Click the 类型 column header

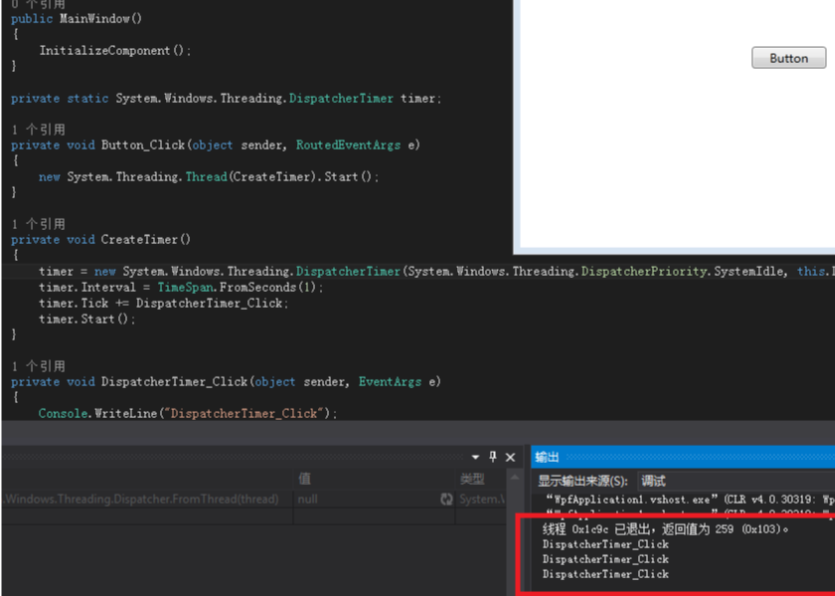(x=472, y=479)
